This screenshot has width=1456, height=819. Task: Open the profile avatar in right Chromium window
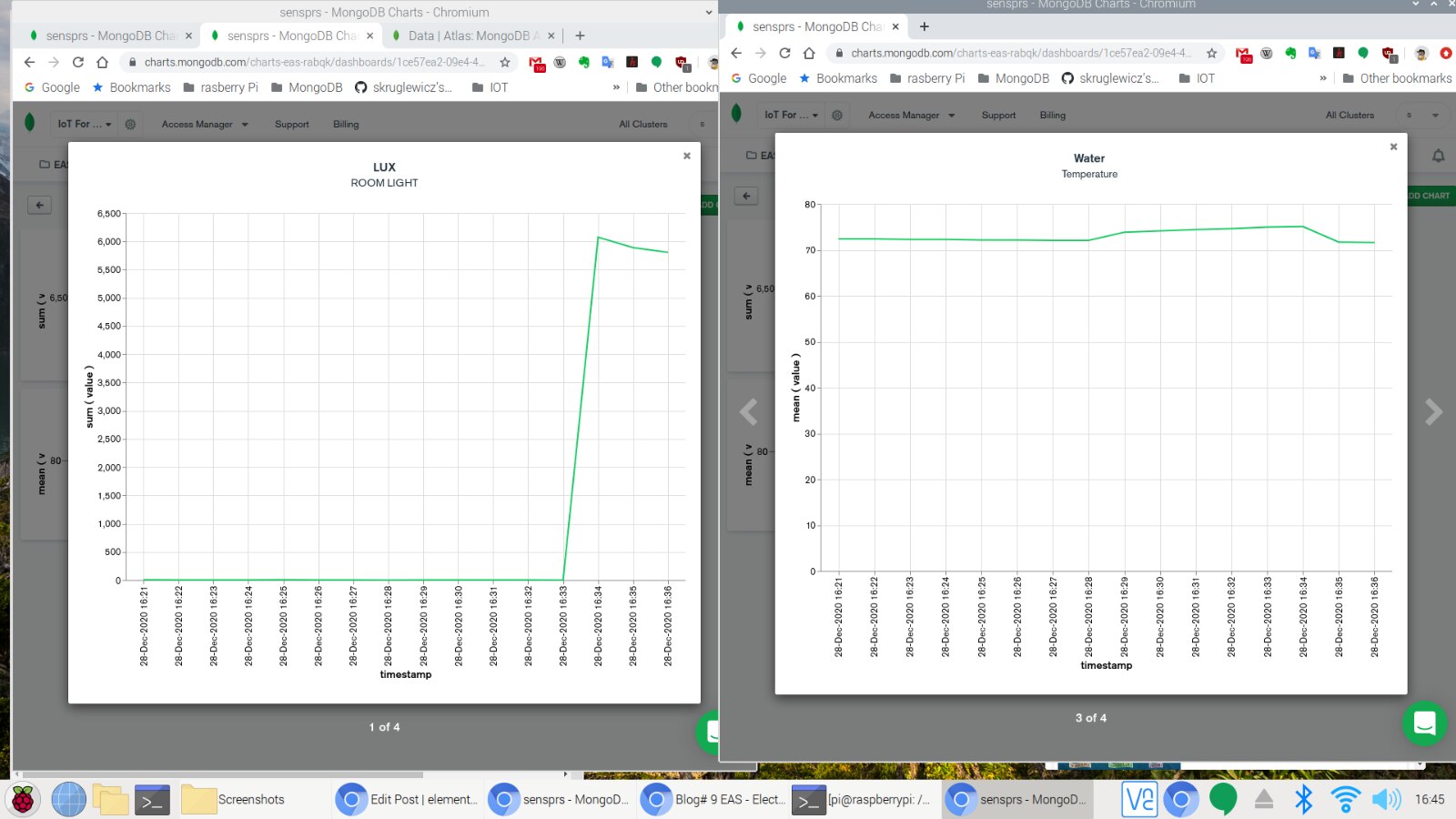[1421, 53]
